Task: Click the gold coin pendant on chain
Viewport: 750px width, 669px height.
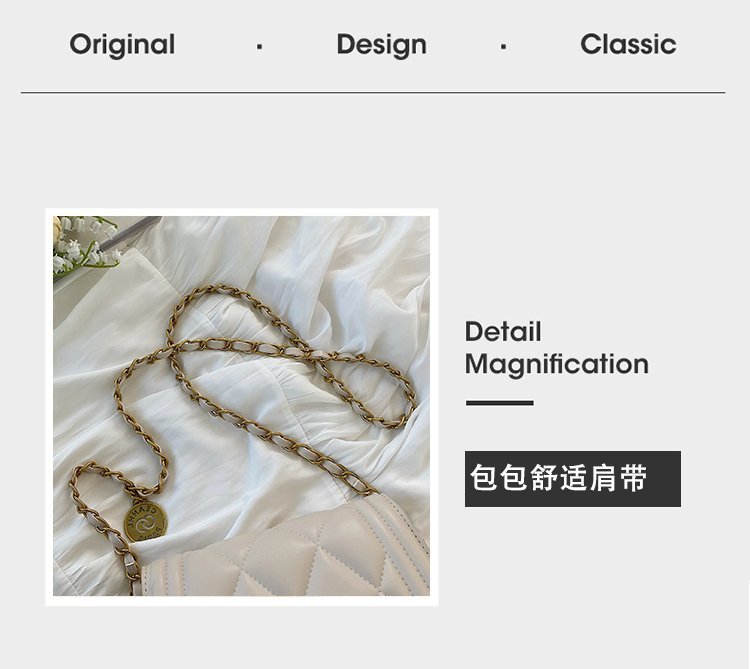Action: point(145,522)
